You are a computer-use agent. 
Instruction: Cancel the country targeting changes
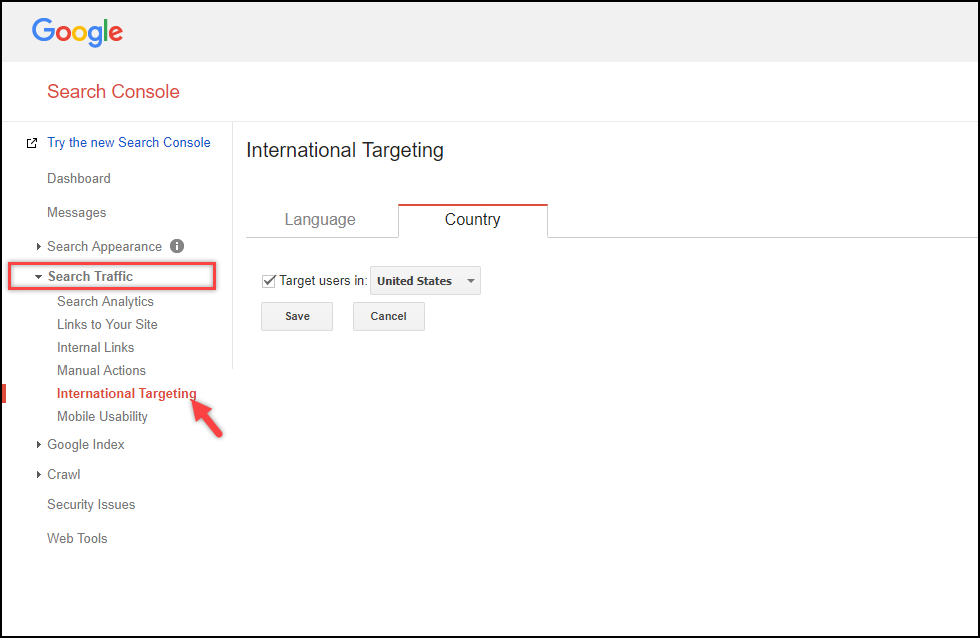point(389,316)
